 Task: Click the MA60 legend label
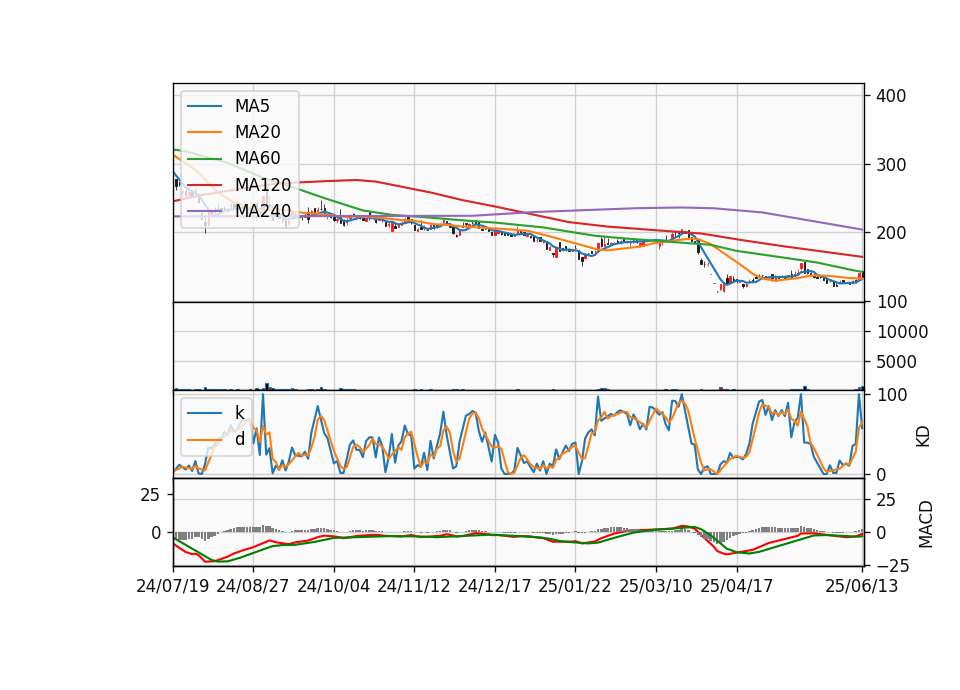click(x=257, y=158)
